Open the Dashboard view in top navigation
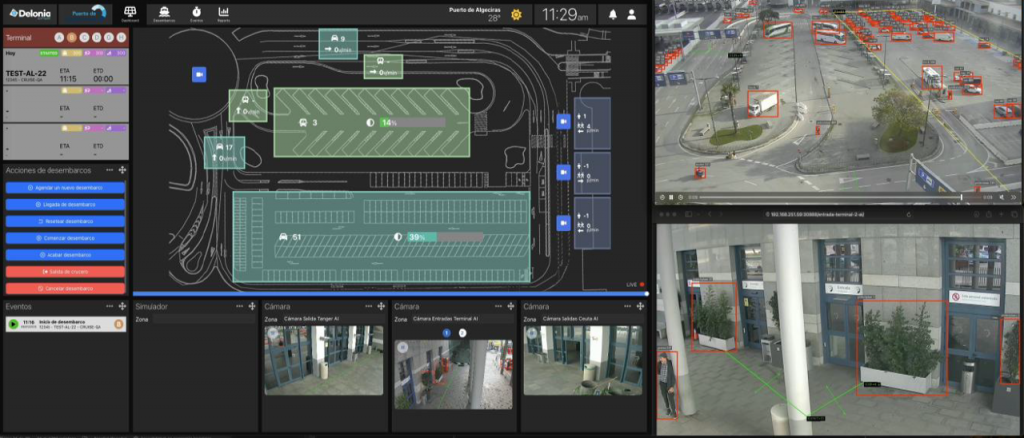This screenshot has width=1024, height=438. pyautogui.click(x=130, y=13)
